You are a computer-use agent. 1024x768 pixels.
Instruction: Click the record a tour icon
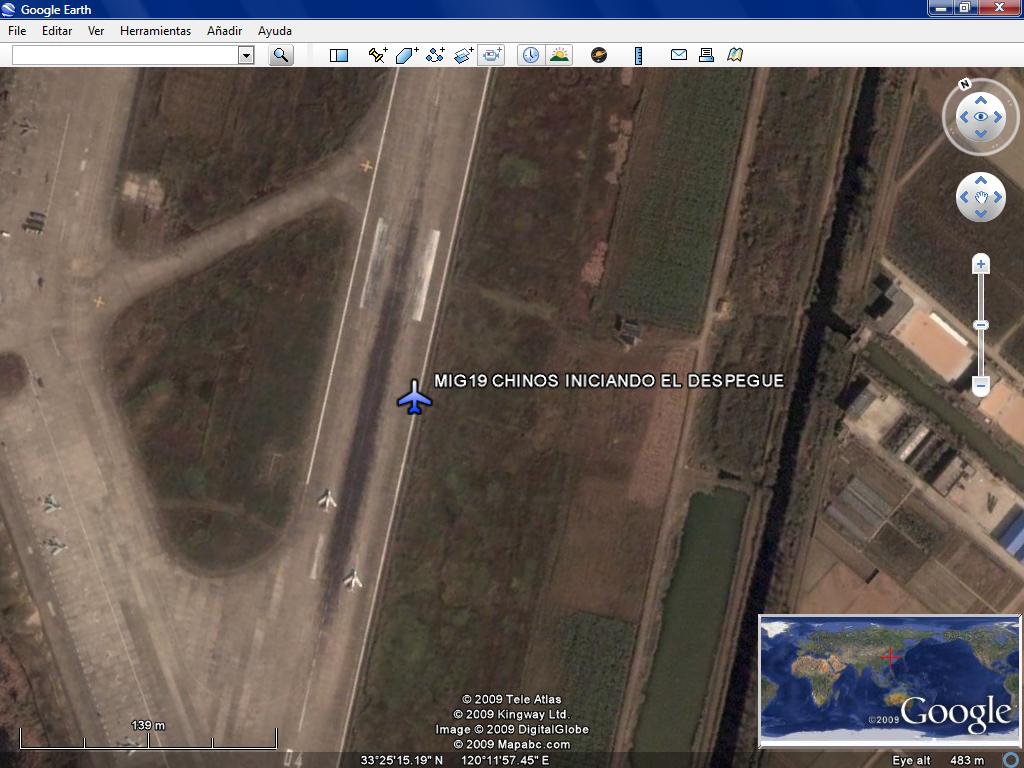click(492, 55)
